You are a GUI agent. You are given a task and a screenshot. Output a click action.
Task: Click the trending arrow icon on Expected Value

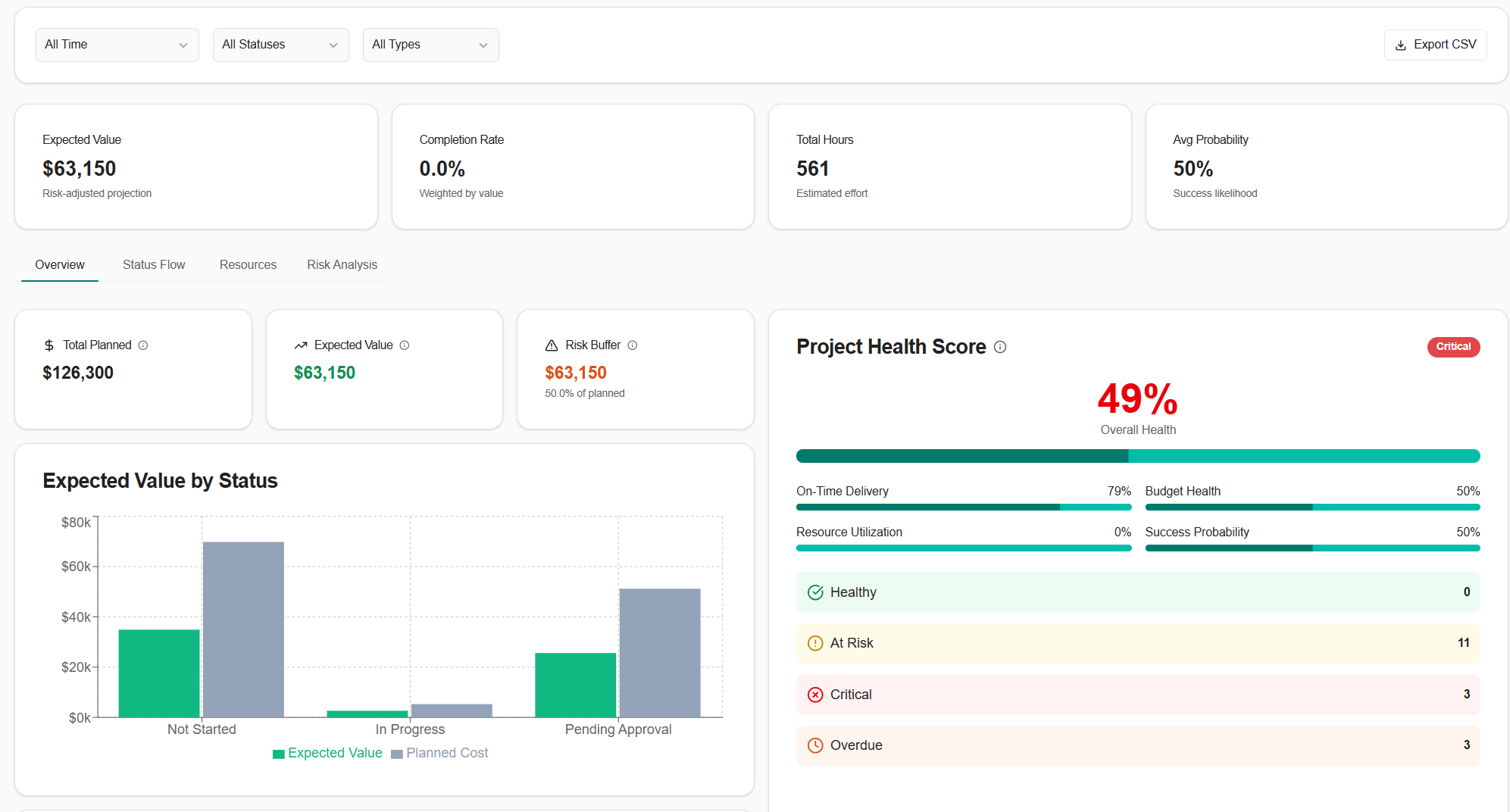(300, 345)
